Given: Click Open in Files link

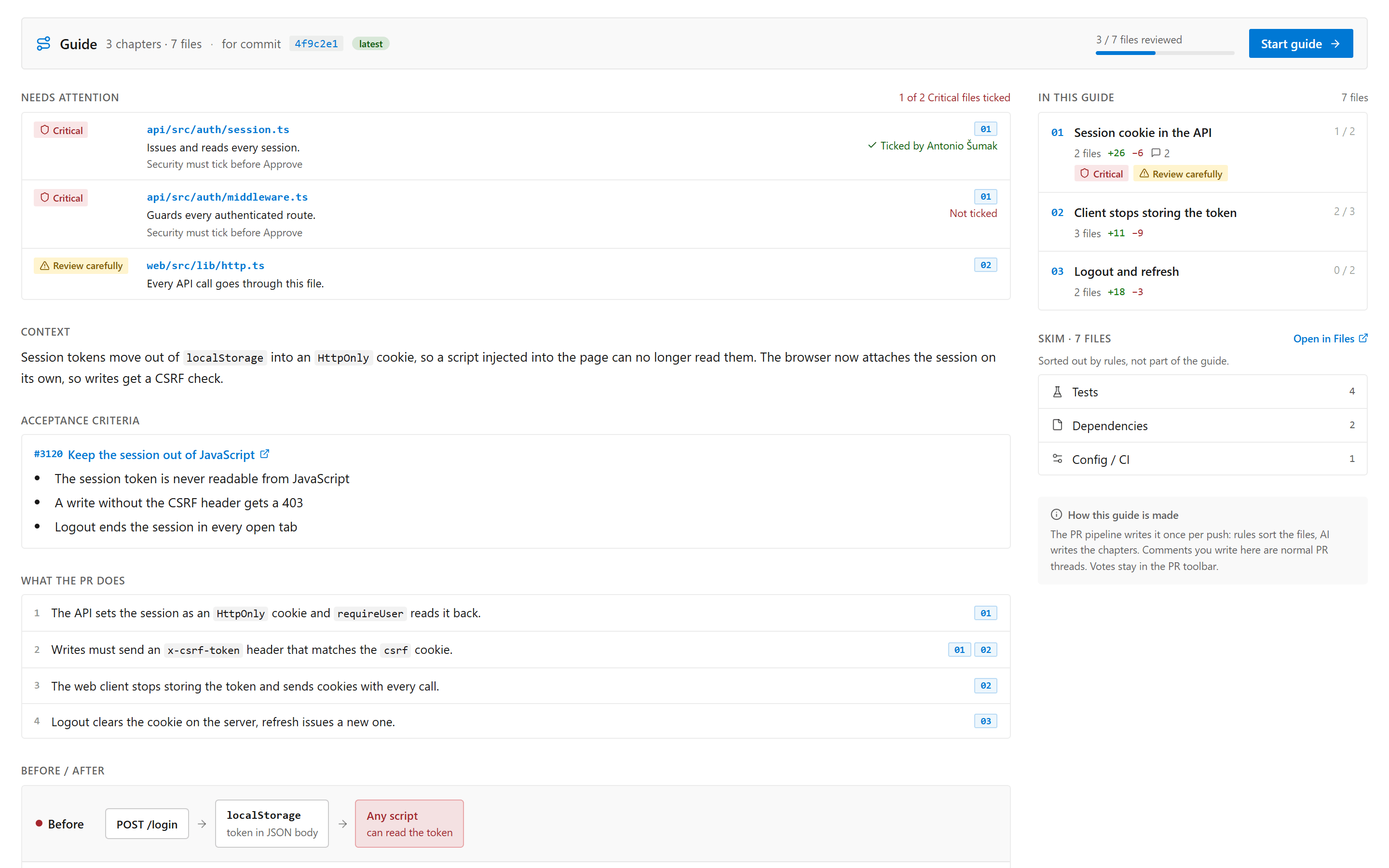Looking at the screenshot, I should click(1330, 338).
